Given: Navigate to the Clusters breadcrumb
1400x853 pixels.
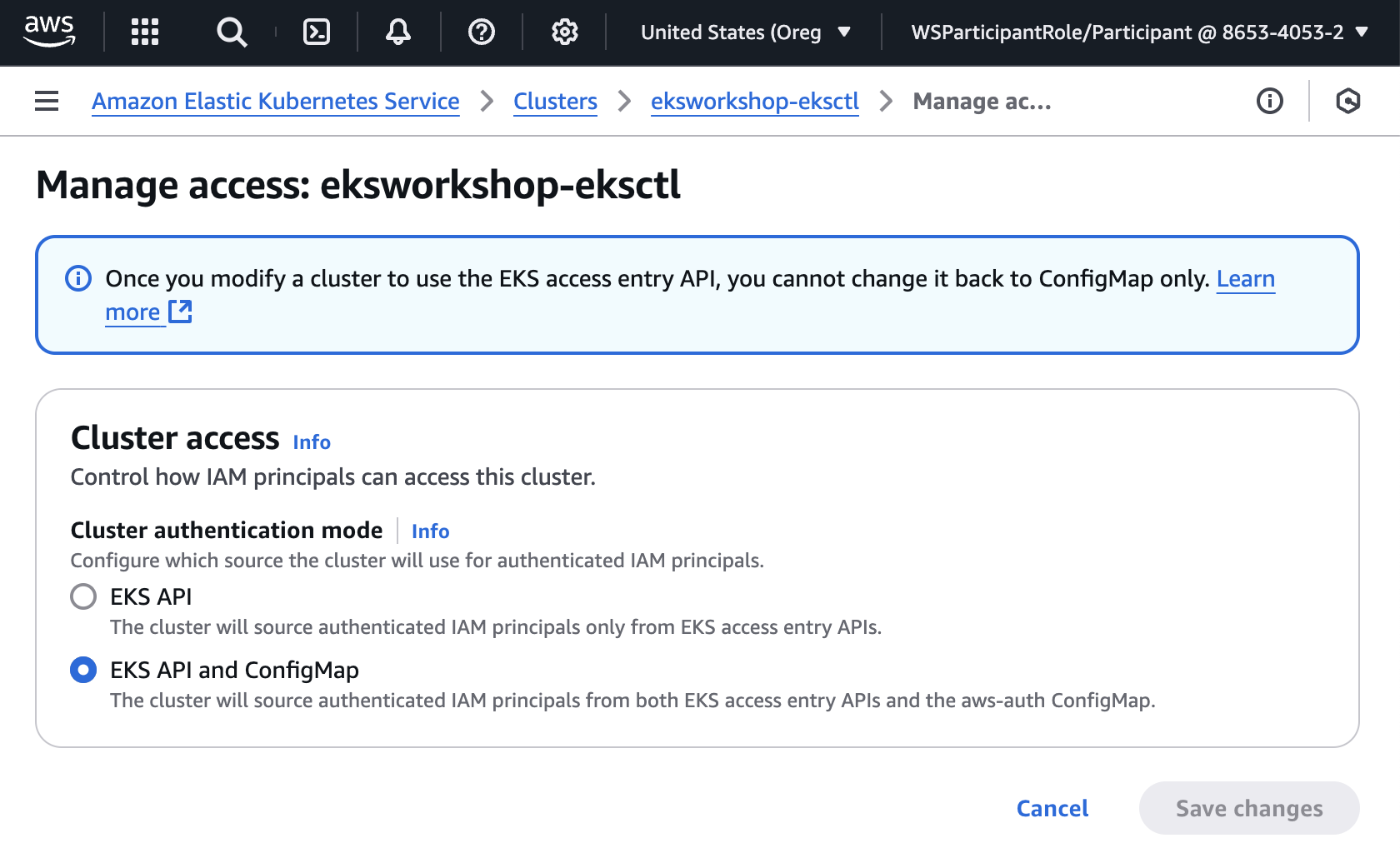Looking at the screenshot, I should [555, 101].
